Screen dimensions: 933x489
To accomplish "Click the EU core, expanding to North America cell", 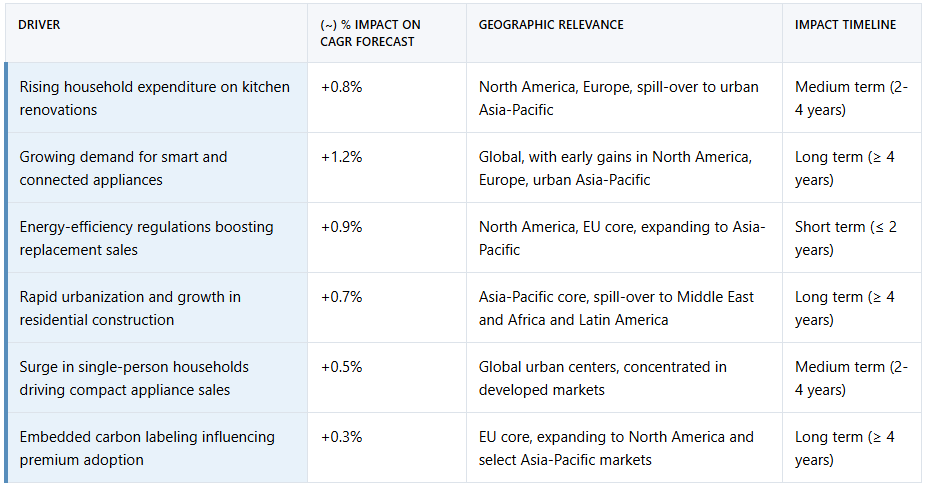I will tap(616, 448).
